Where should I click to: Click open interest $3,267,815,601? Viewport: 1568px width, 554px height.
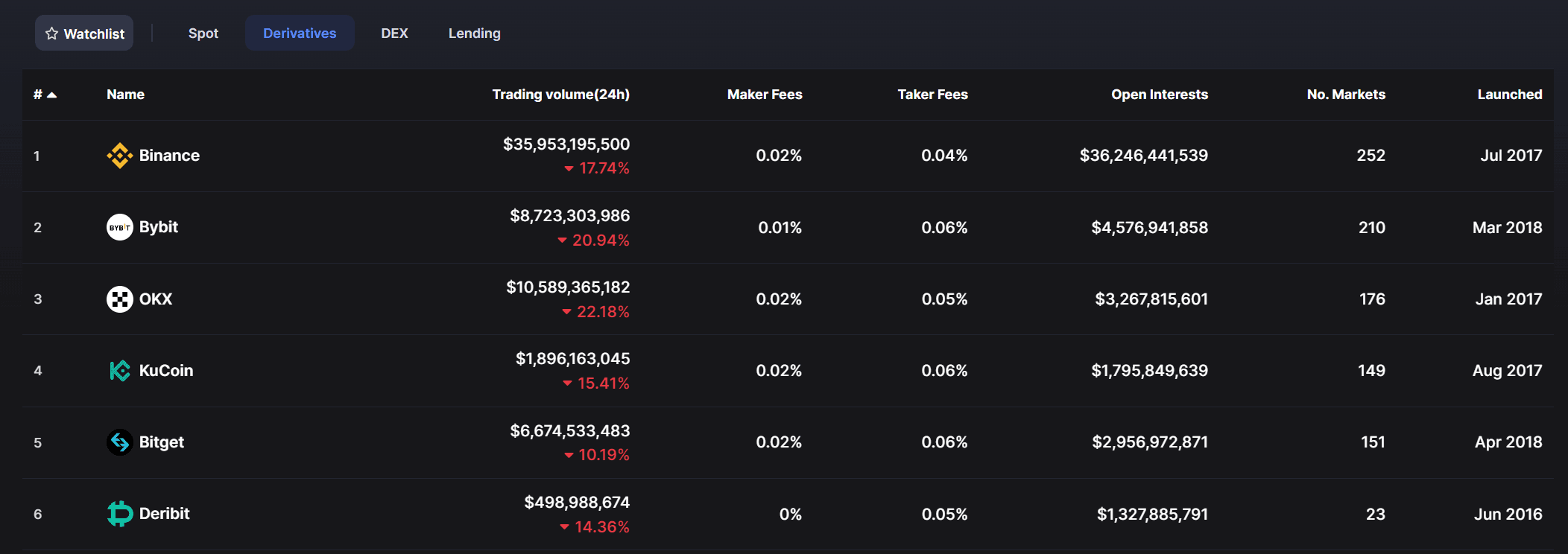coord(1151,299)
